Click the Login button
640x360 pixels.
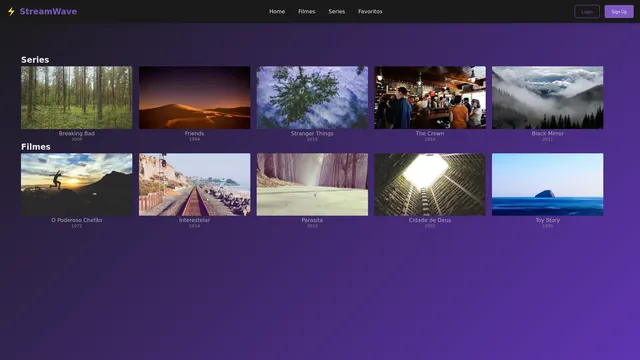[587, 11]
